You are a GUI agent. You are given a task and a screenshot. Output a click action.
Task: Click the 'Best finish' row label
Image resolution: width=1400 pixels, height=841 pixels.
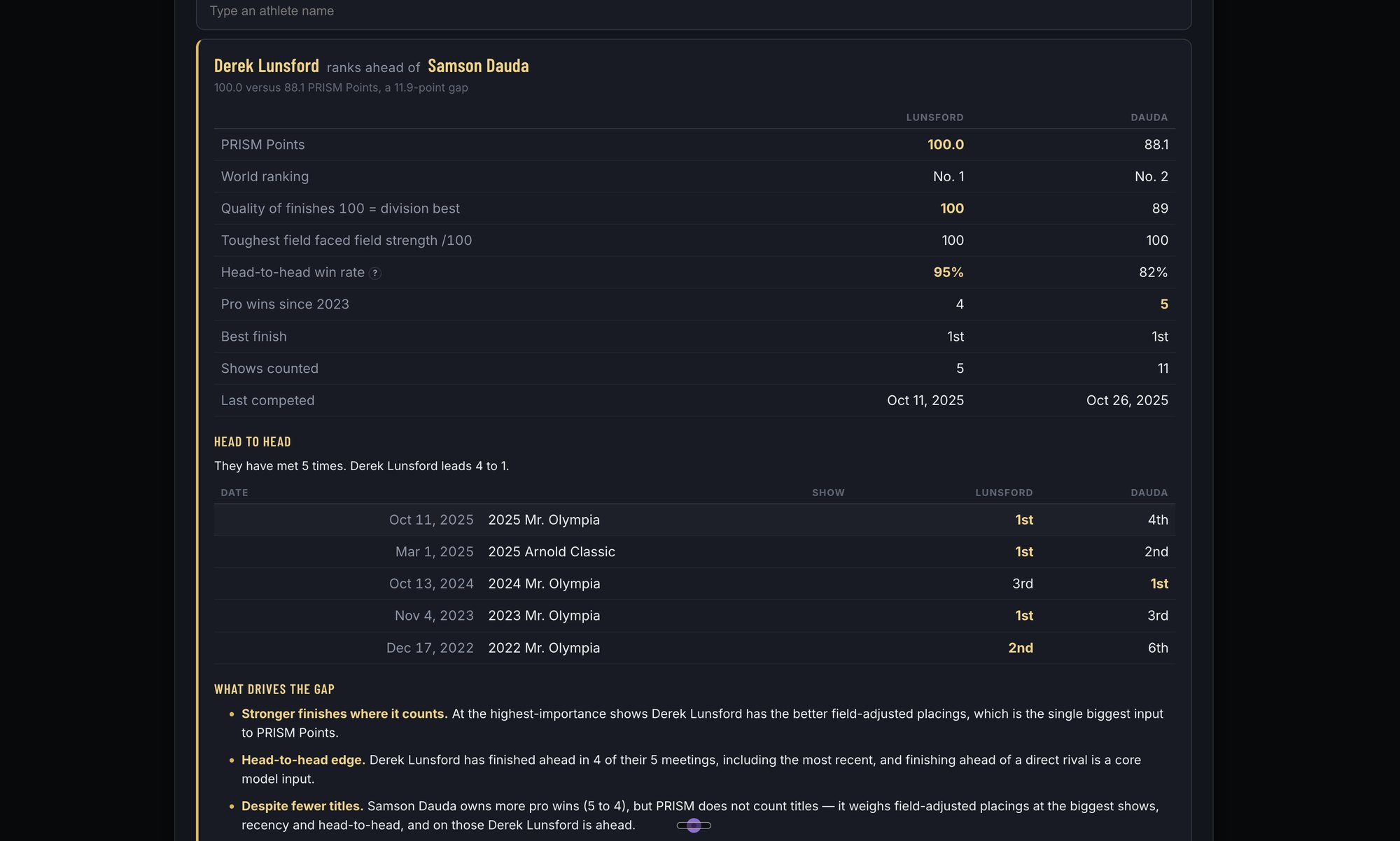click(x=253, y=337)
